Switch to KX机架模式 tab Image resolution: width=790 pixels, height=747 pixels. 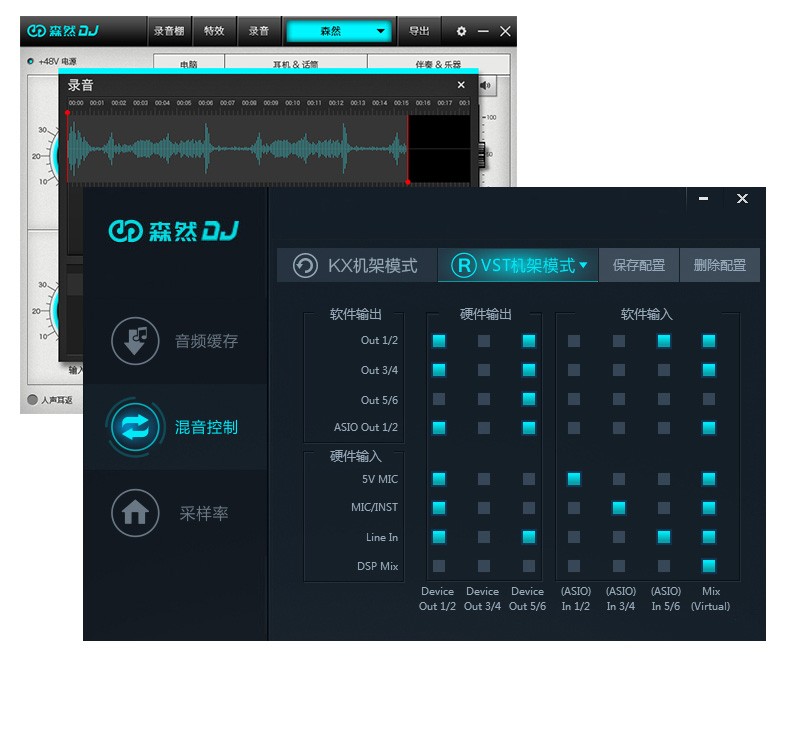pyautogui.click(x=357, y=265)
